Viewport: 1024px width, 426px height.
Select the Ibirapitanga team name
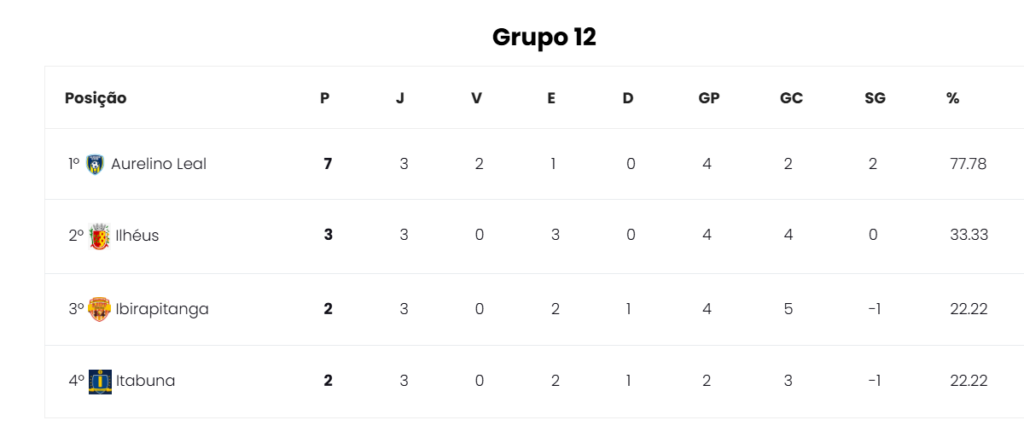(x=163, y=309)
